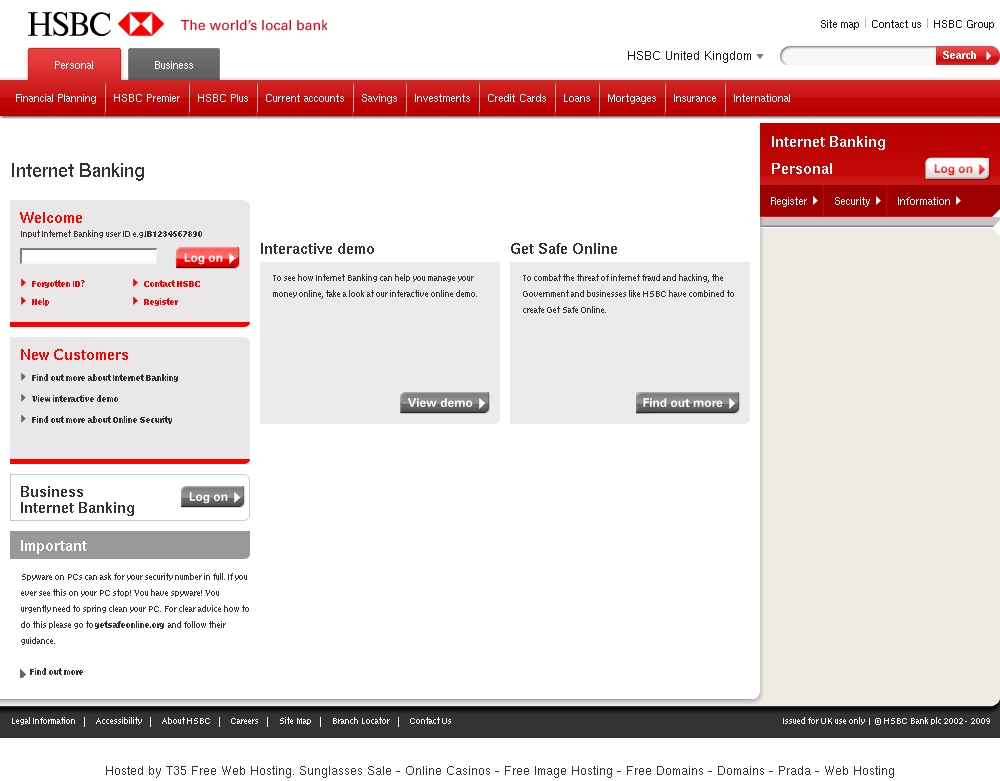Image resolution: width=1000 pixels, height=781 pixels.
Task: Open the getsafeonline.org link
Action: (129, 625)
